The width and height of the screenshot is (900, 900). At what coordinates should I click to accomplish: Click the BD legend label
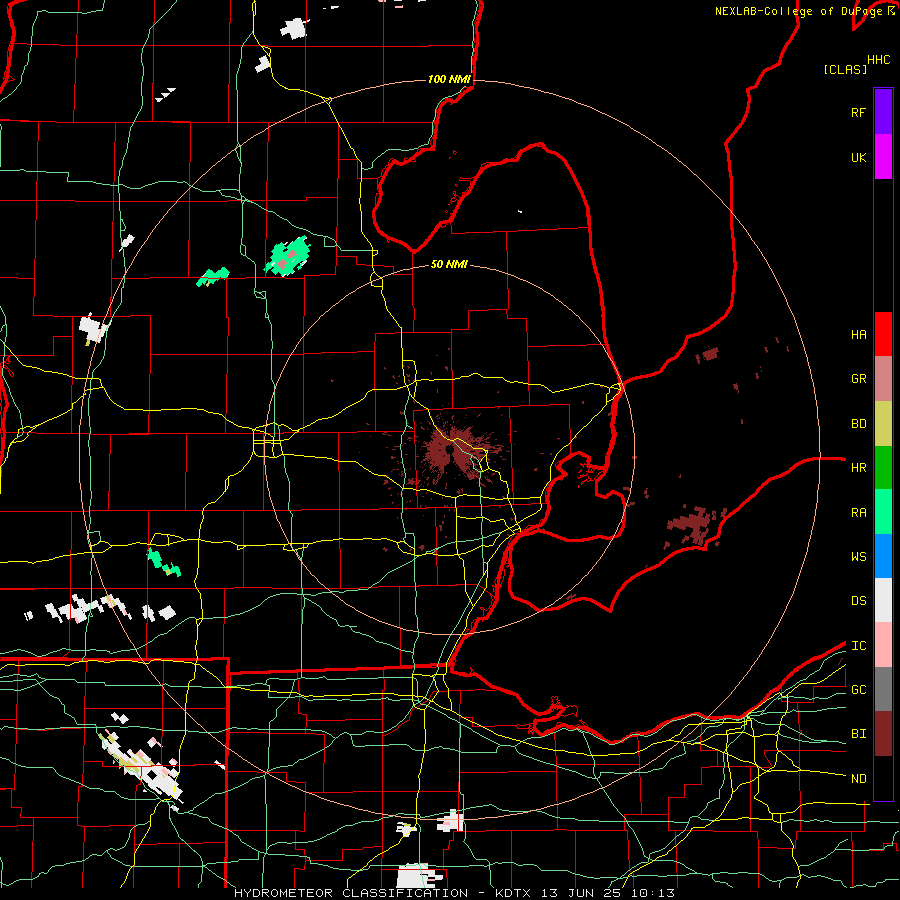(858, 424)
